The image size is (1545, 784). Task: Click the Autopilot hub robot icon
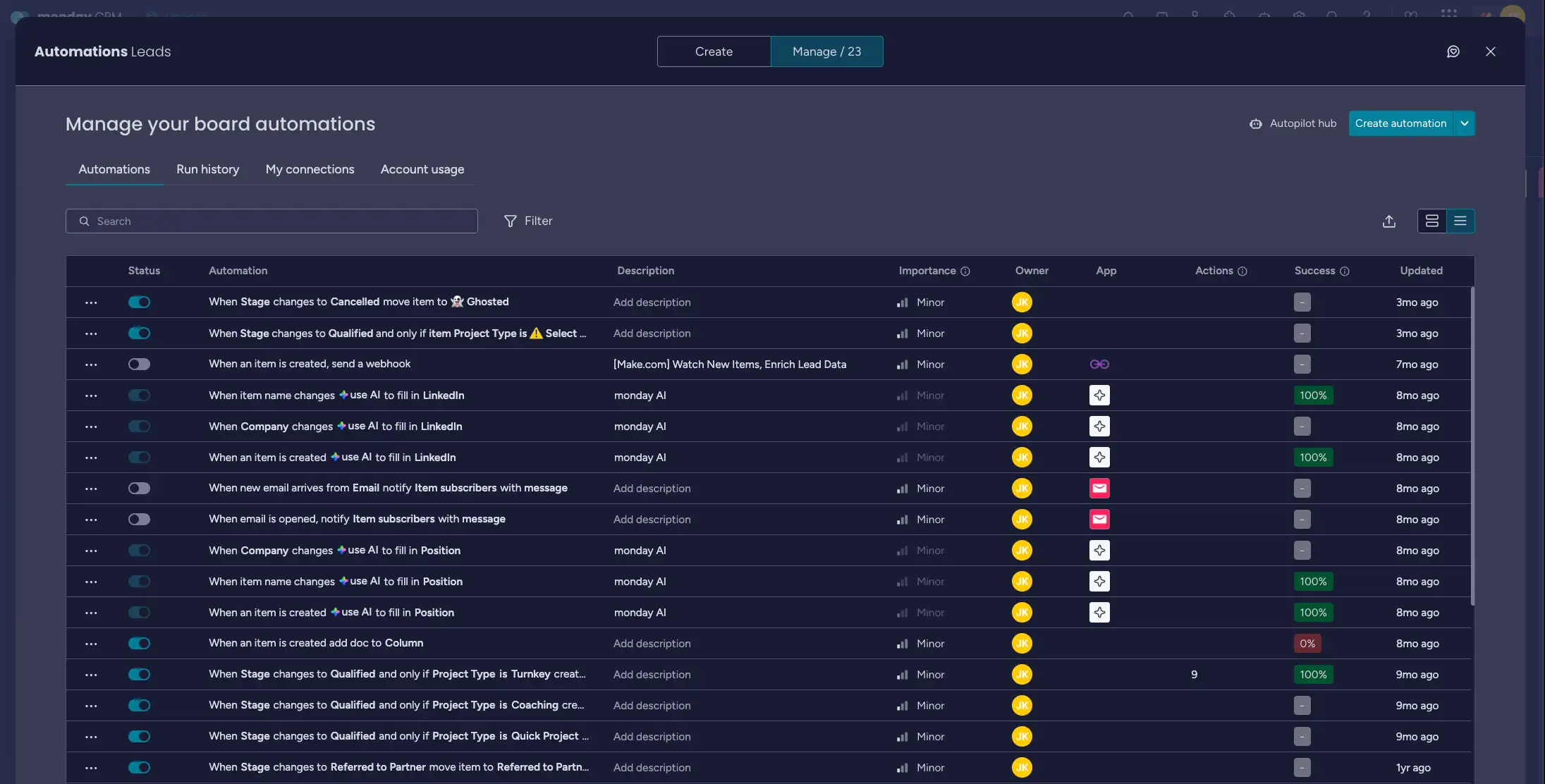click(1255, 123)
